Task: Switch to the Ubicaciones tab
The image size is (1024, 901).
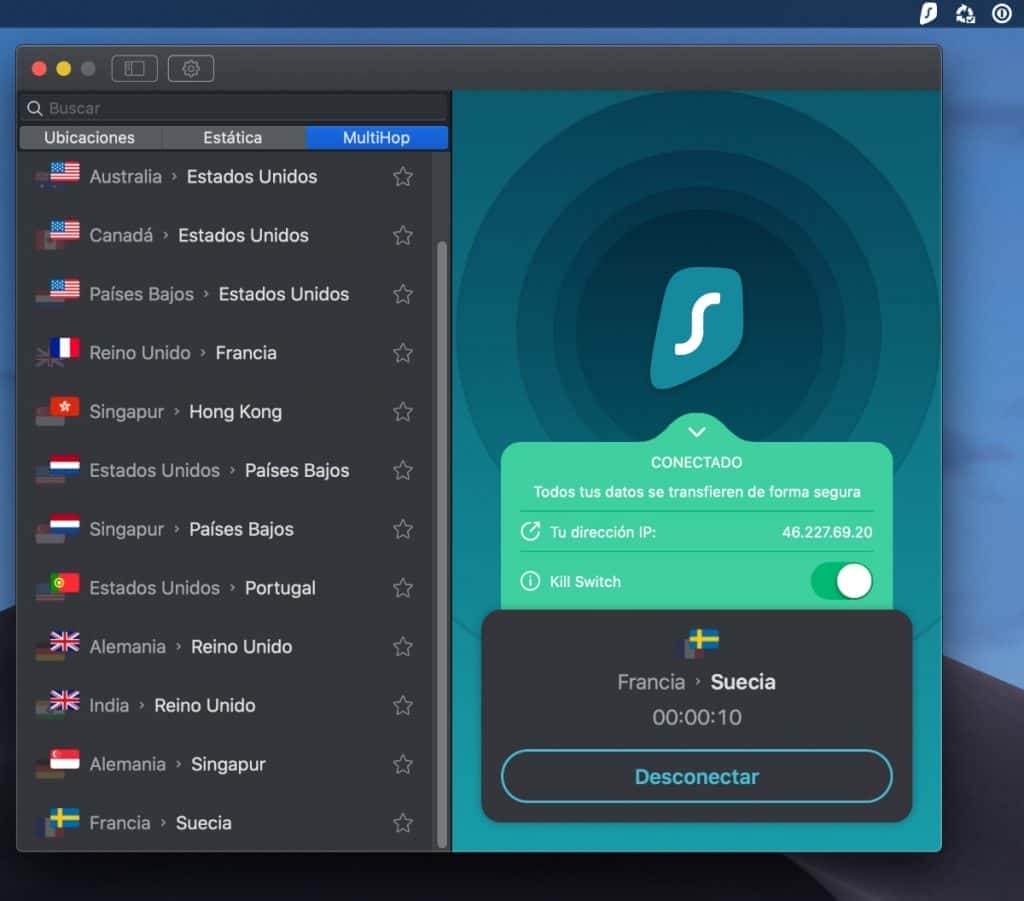Action: (x=90, y=138)
